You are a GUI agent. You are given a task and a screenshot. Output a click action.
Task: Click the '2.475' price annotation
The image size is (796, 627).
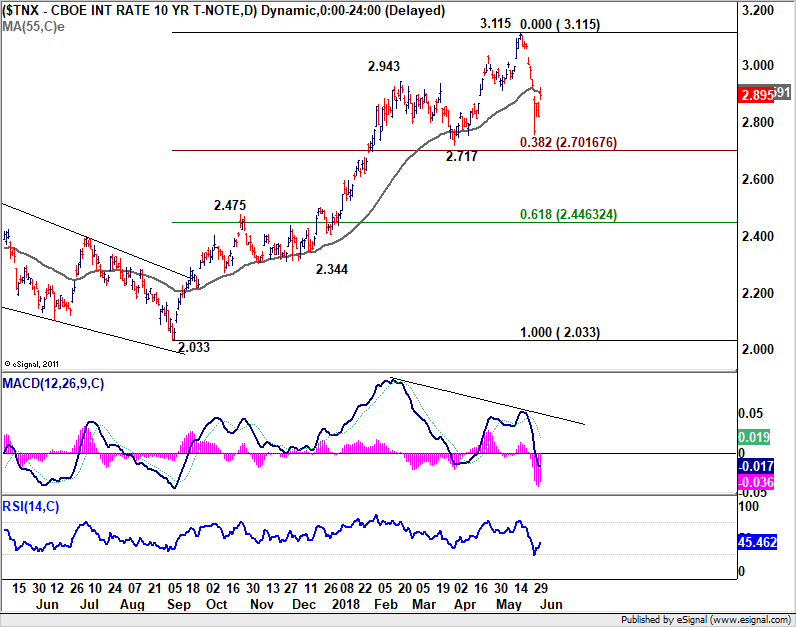[229, 205]
